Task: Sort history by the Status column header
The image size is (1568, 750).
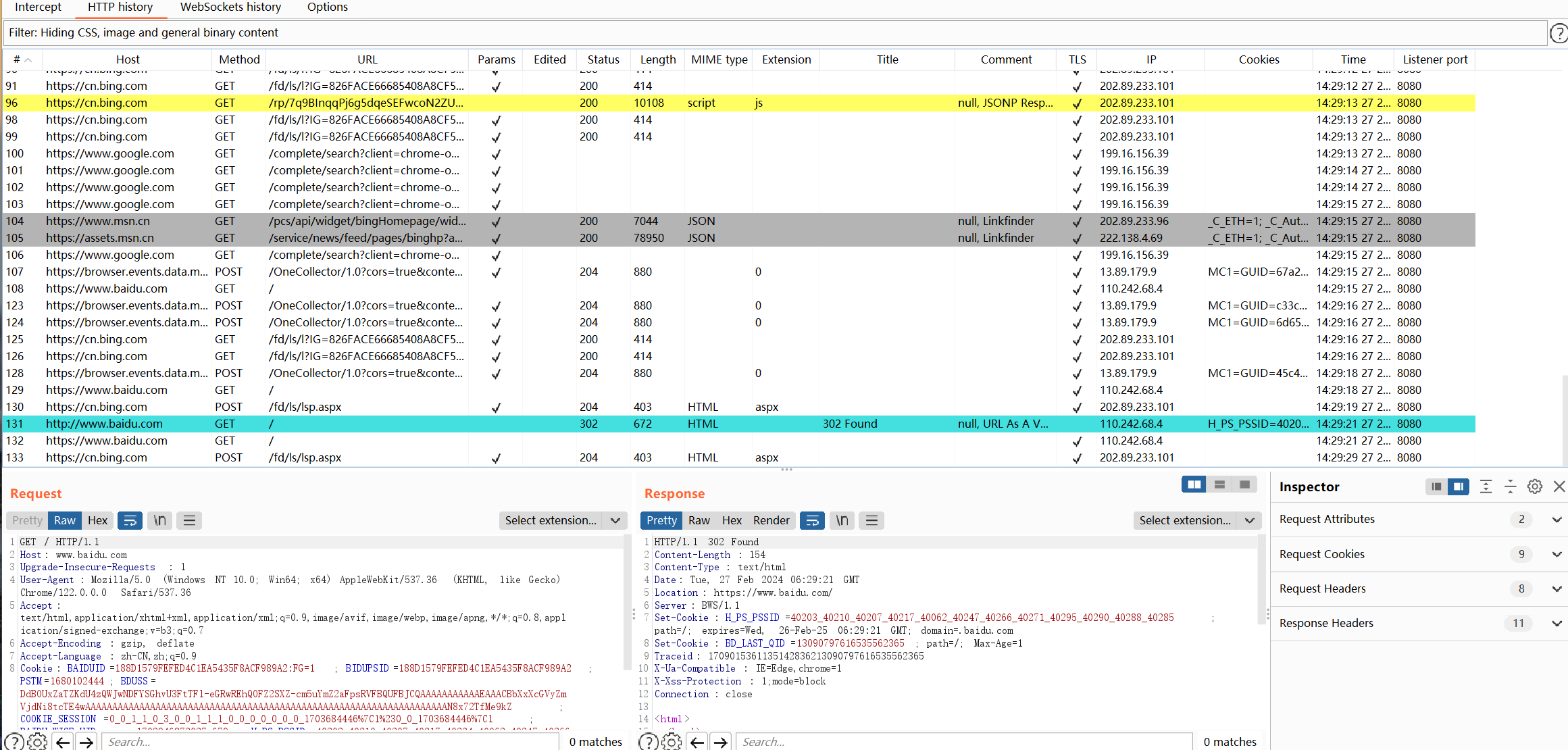Action: click(603, 59)
